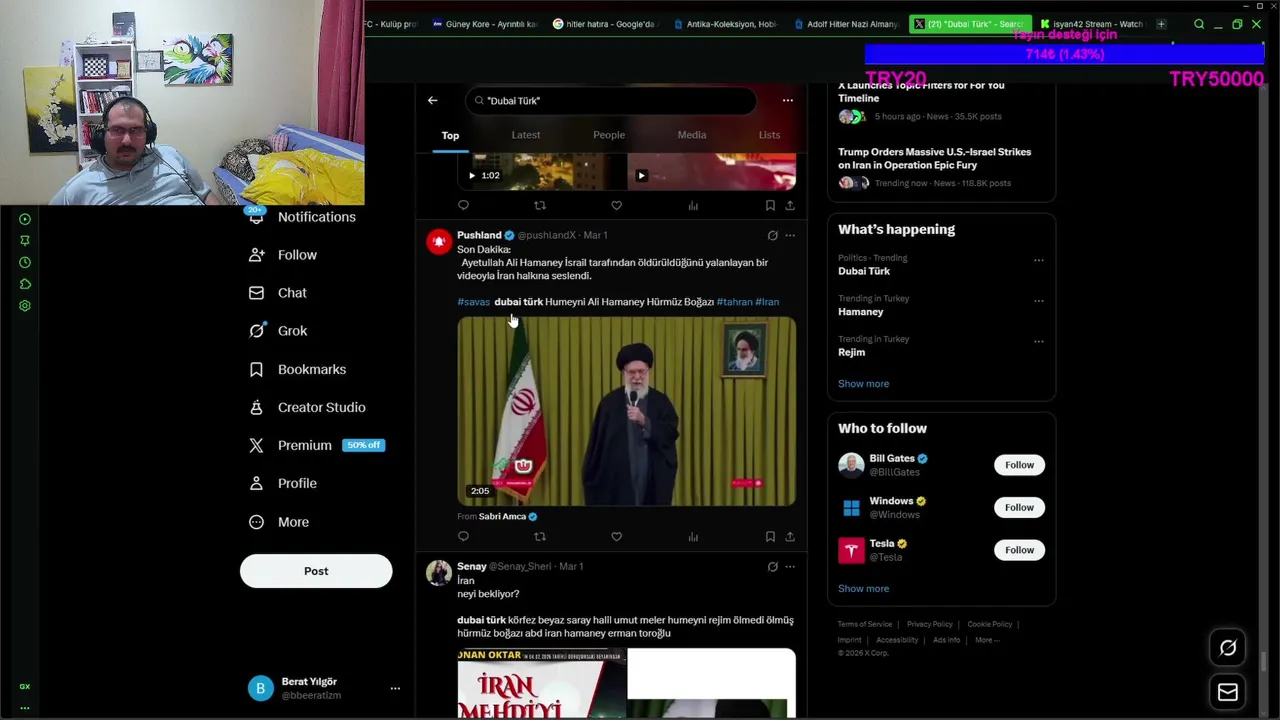Open the search options three-dot menu
Viewport: 1280px width, 720px height.
pos(787,100)
